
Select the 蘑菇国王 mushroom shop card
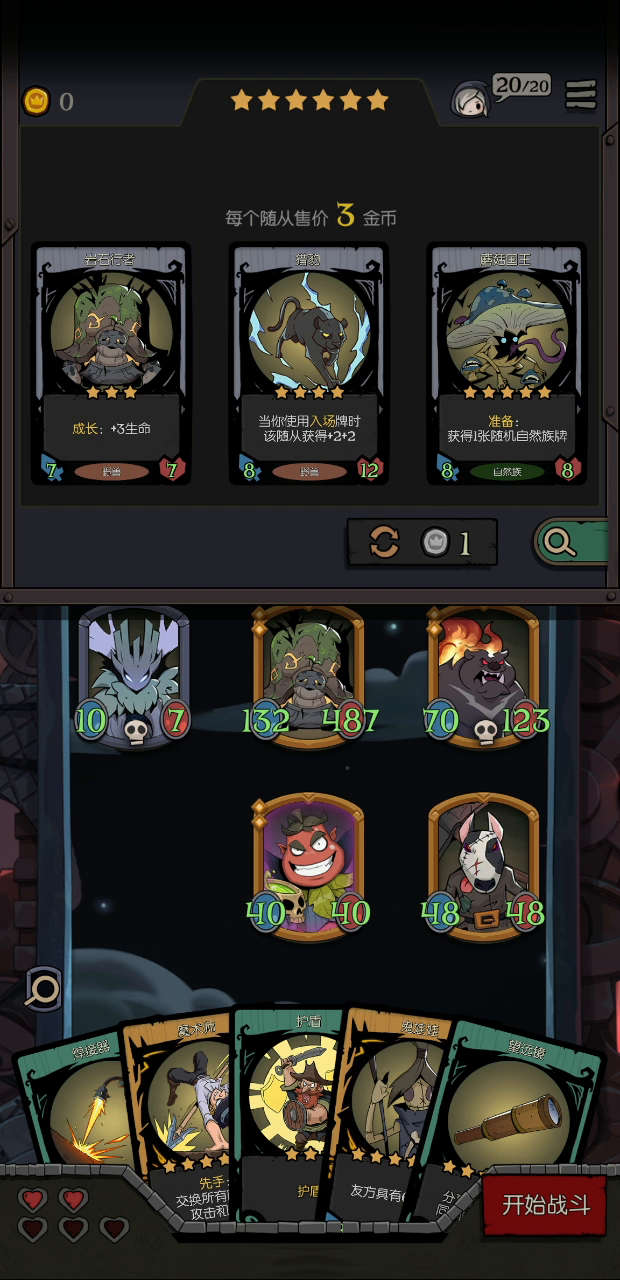pos(506,364)
